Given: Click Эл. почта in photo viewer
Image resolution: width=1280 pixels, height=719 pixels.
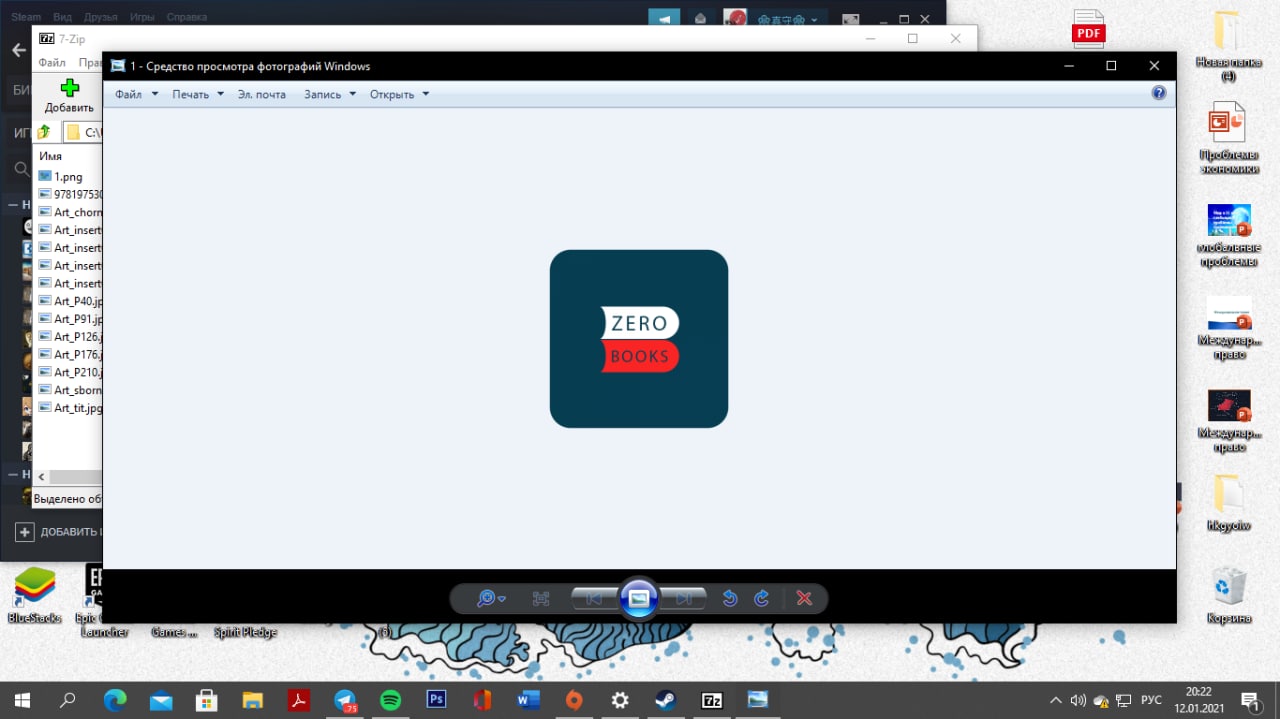Looking at the screenshot, I should coord(262,94).
